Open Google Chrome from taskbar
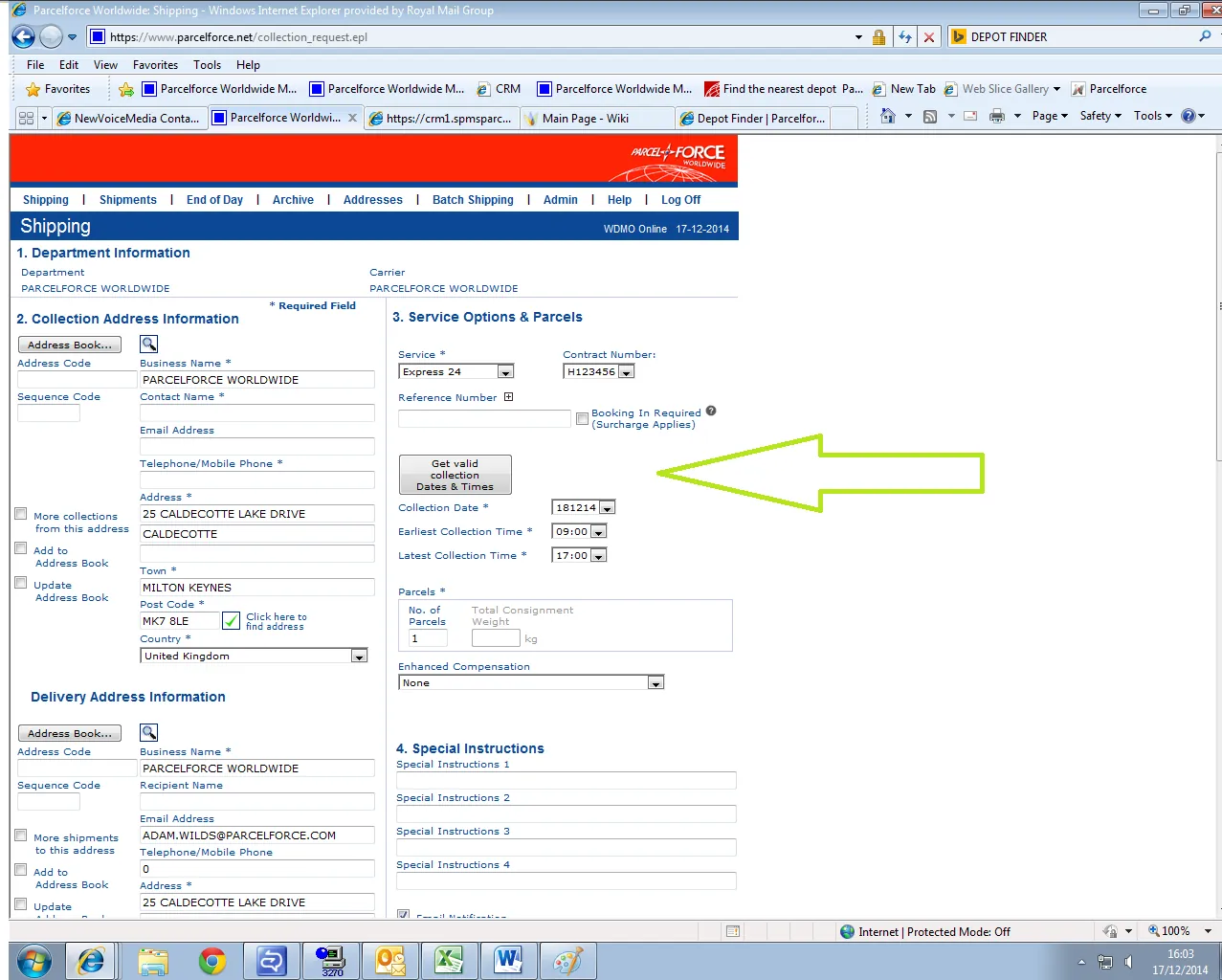Screen dimensions: 1222x980 click(211, 961)
